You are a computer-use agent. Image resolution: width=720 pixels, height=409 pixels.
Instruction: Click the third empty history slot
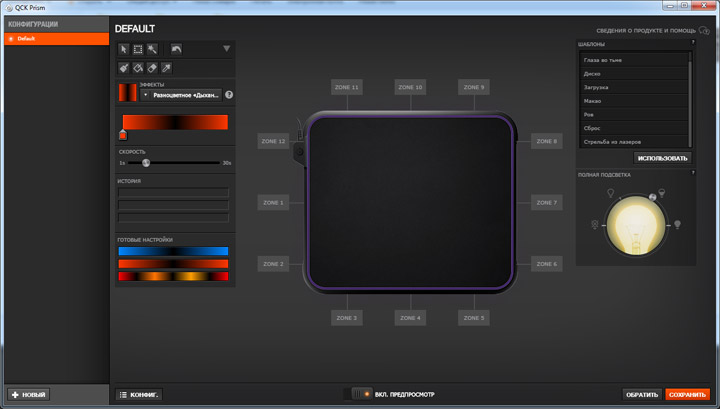(x=174, y=218)
